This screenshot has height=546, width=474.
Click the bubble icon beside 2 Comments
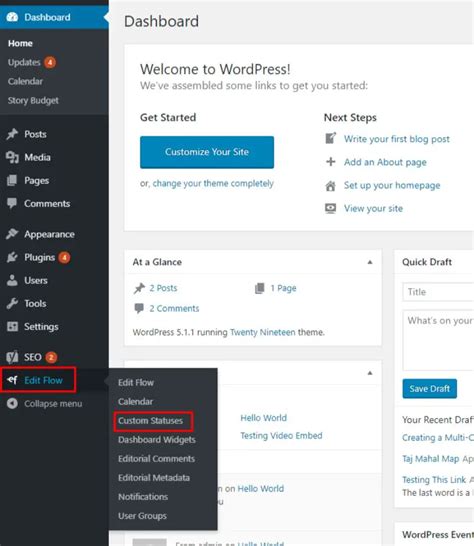pyautogui.click(x=139, y=309)
